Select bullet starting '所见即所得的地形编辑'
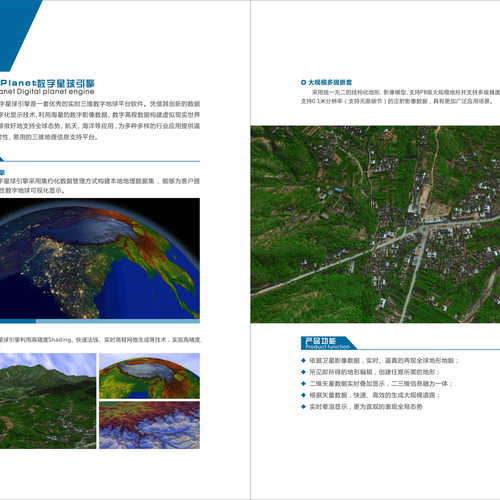Image resolution: width=500 pixels, height=500 pixels. (370, 372)
